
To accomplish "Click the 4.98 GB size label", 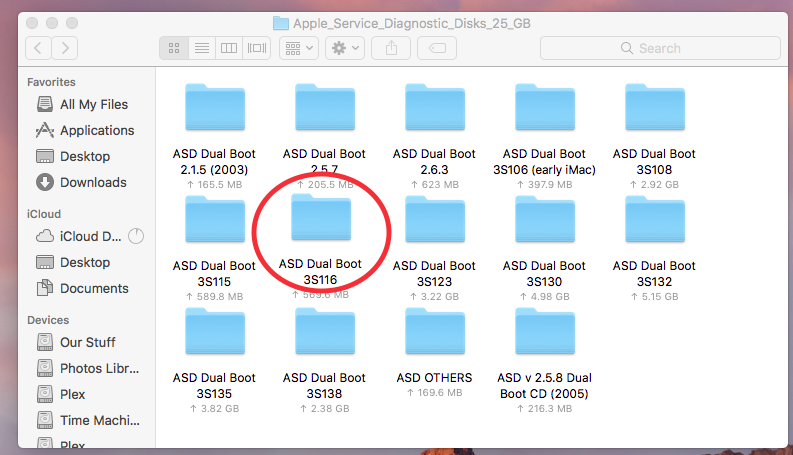I will [545, 297].
